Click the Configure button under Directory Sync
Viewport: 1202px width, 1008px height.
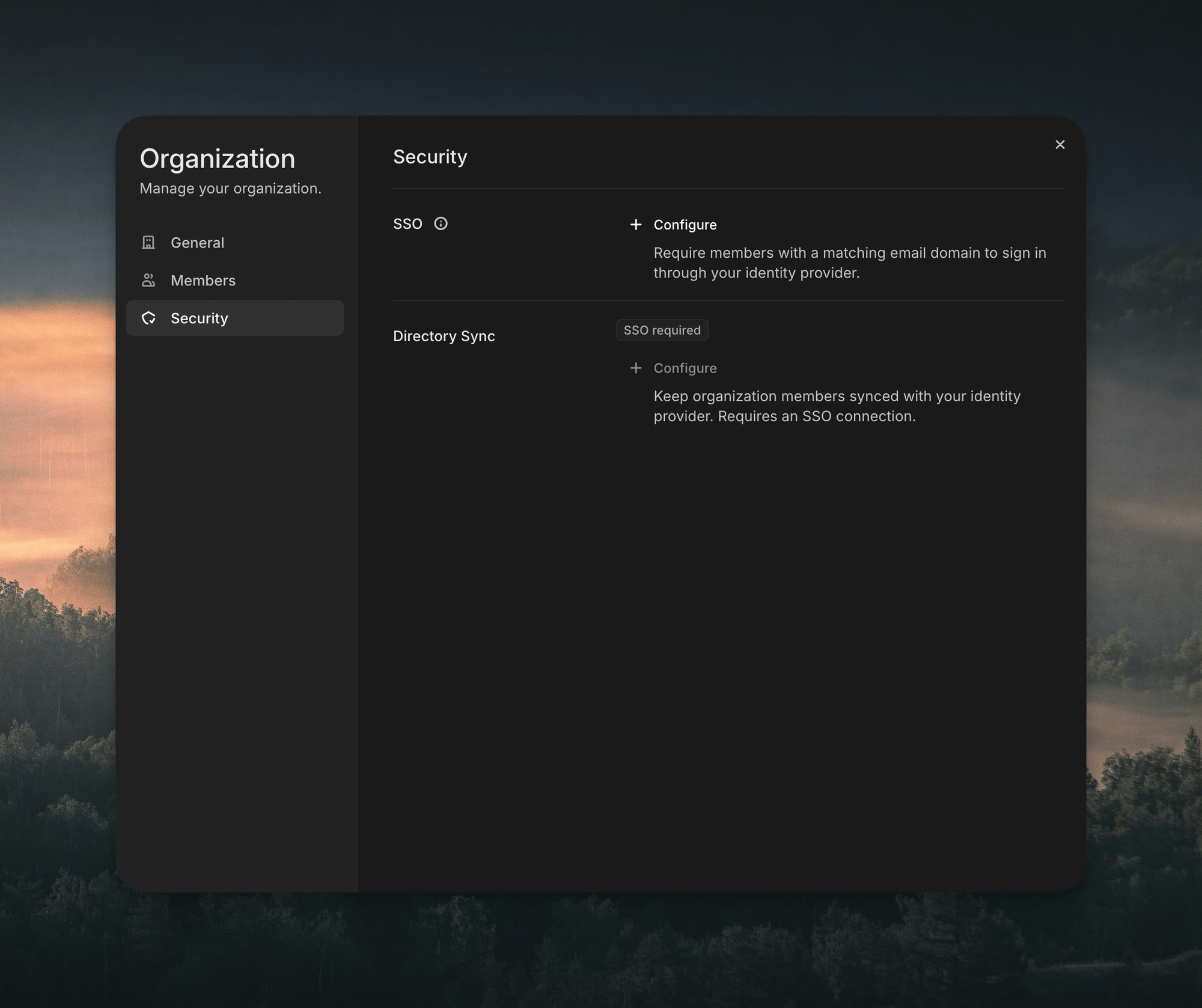pyautogui.click(x=673, y=368)
